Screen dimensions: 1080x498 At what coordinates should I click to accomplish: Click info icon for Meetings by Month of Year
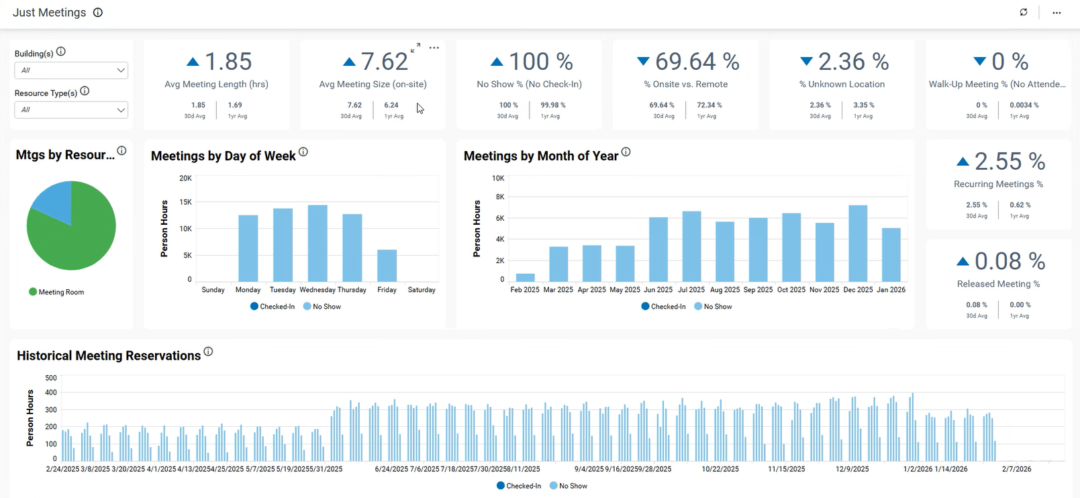coord(626,153)
